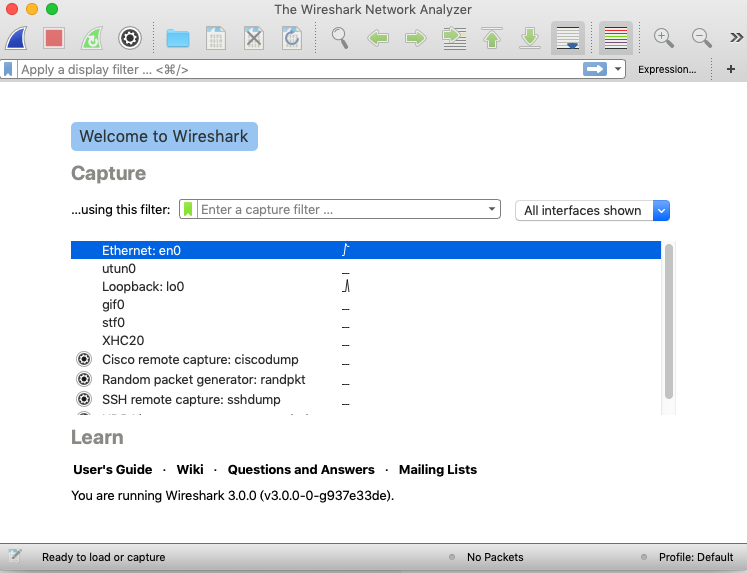The width and height of the screenshot is (747, 573).
Task: Click the capture filter input field
Action: (x=341, y=209)
